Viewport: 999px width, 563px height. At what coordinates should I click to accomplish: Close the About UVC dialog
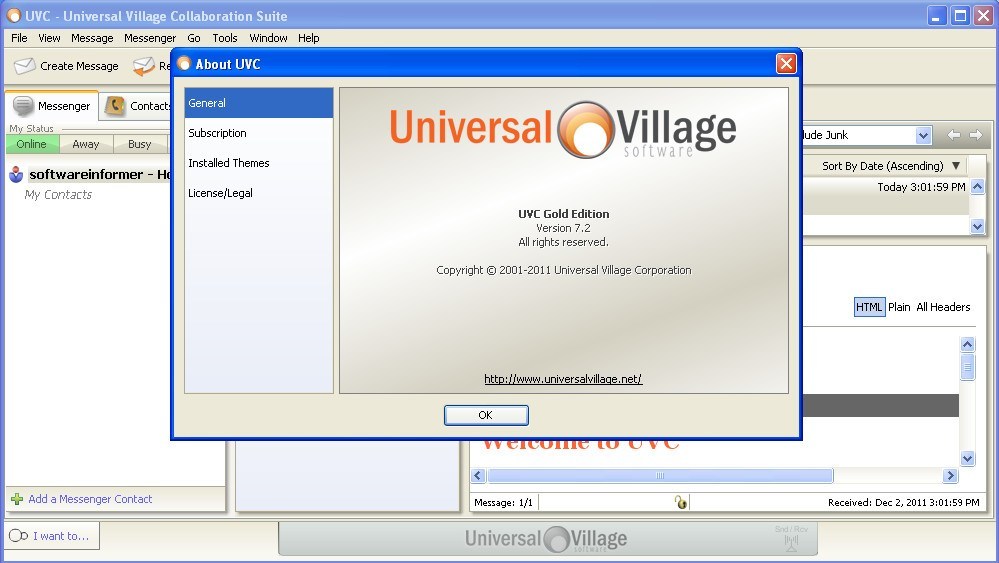pyautogui.click(x=786, y=64)
